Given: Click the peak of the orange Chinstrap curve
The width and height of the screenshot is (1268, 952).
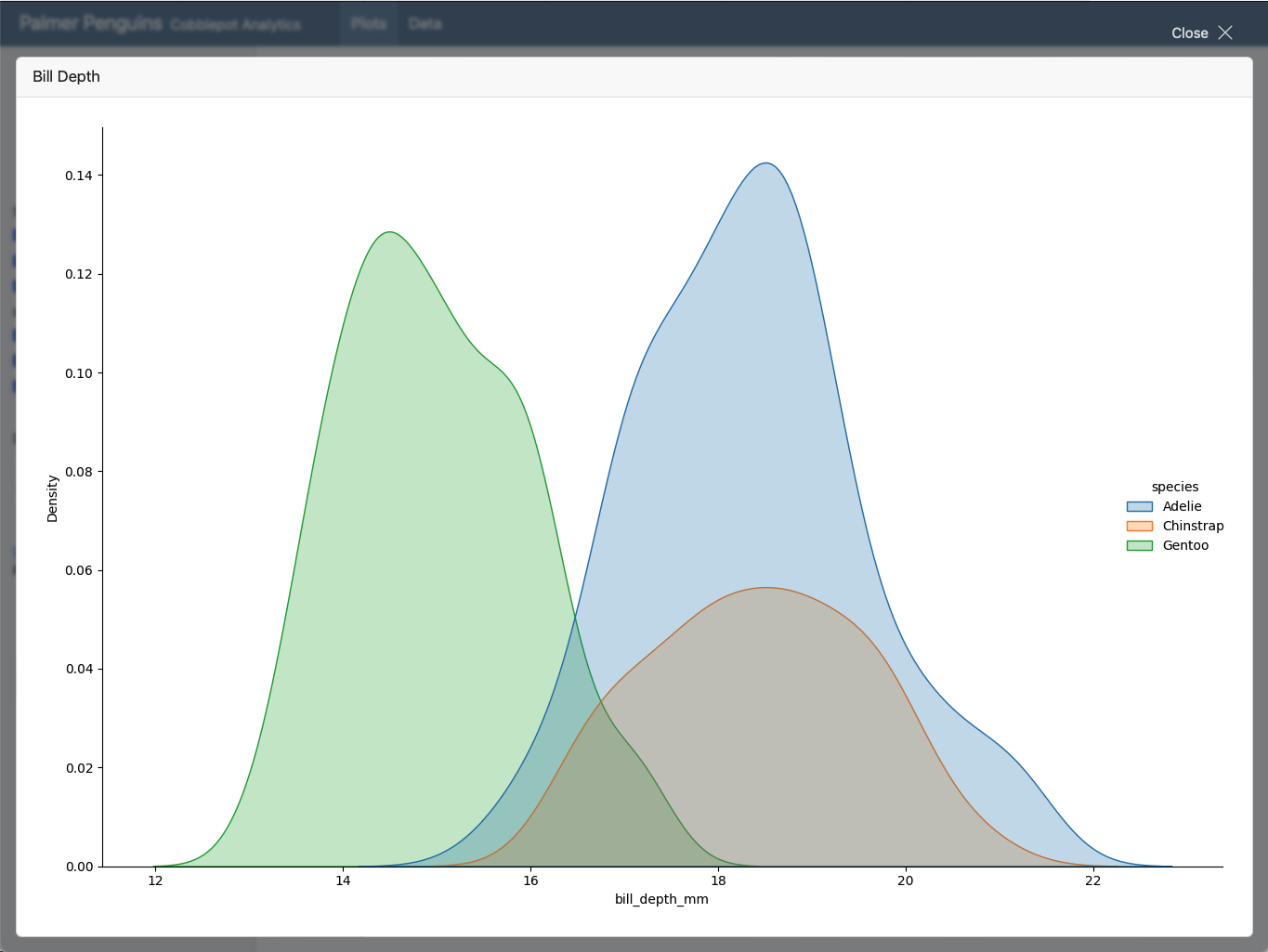Looking at the screenshot, I should coord(766,587).
